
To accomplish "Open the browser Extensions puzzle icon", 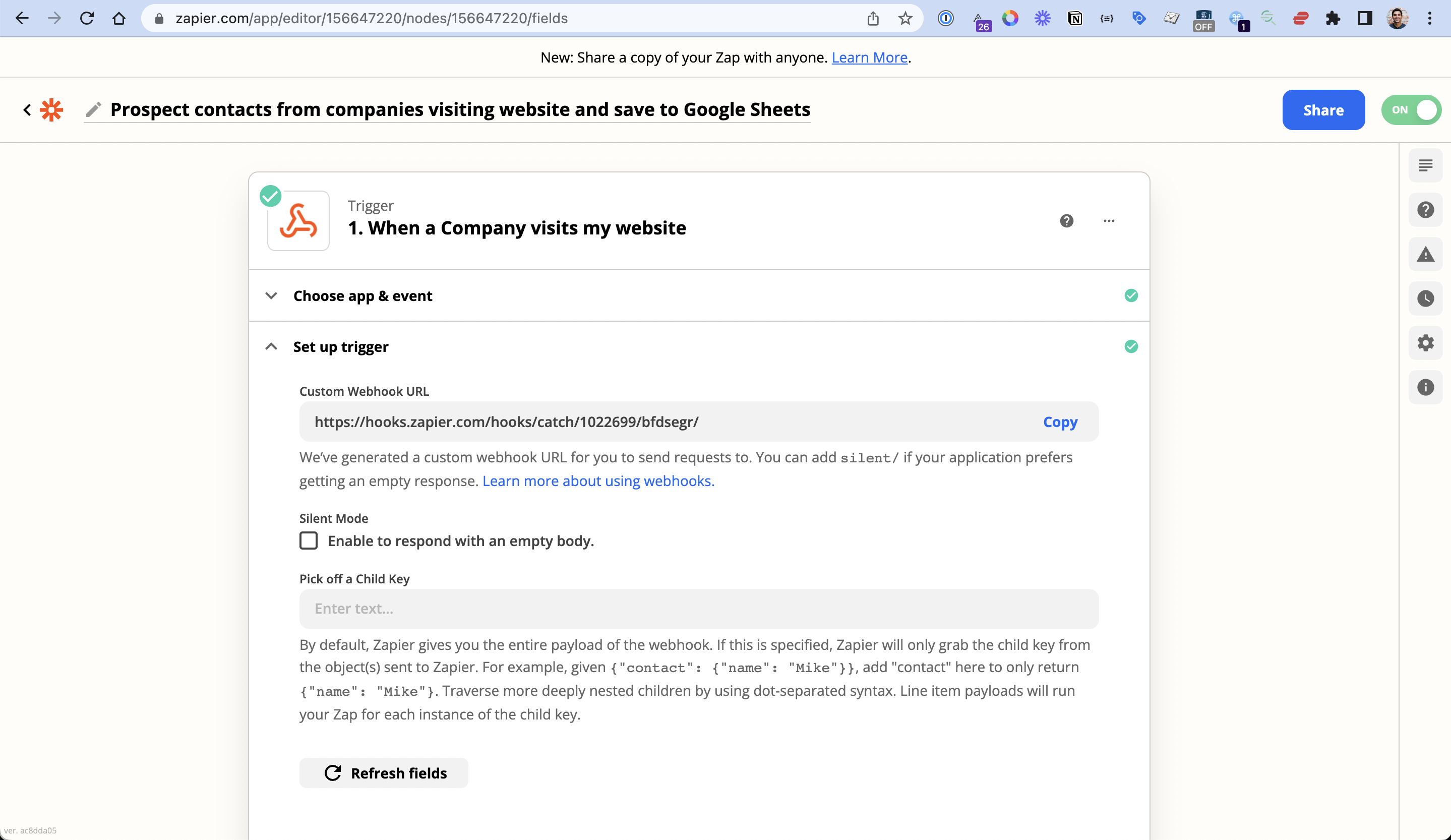I will click(1333, 19).
